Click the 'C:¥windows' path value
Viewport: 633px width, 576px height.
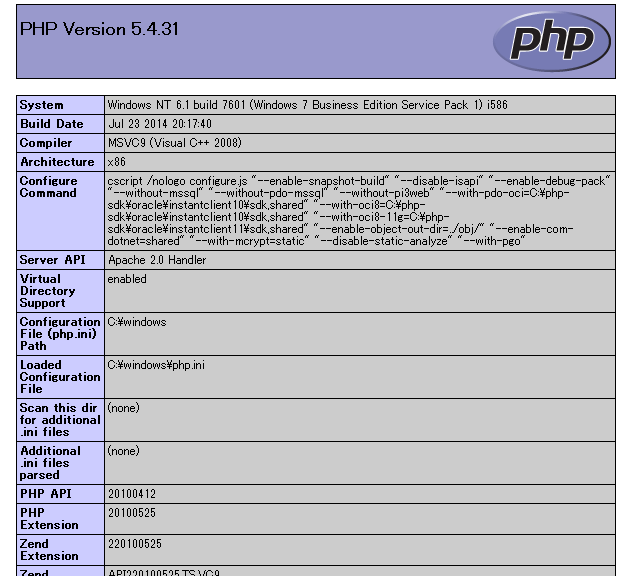coord(137,322)
